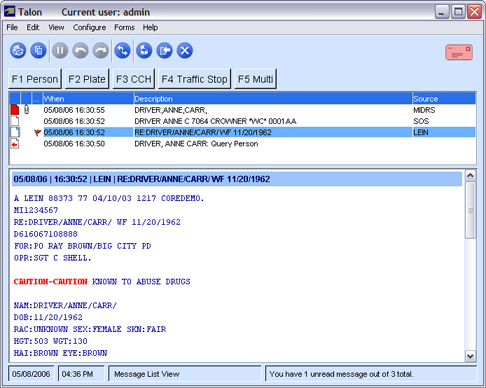
Task: Click the paperclip attachment icon in MIDRS row
Action: [x=27, y=109]
